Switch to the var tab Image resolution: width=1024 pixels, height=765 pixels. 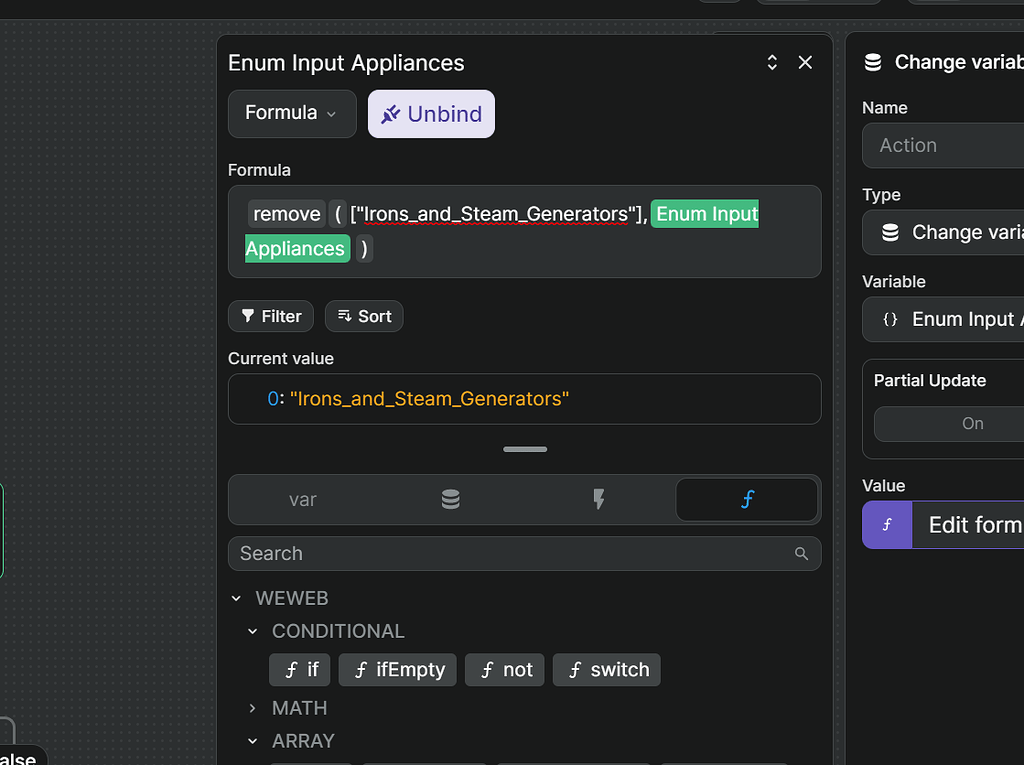click(x=303, y=499)
